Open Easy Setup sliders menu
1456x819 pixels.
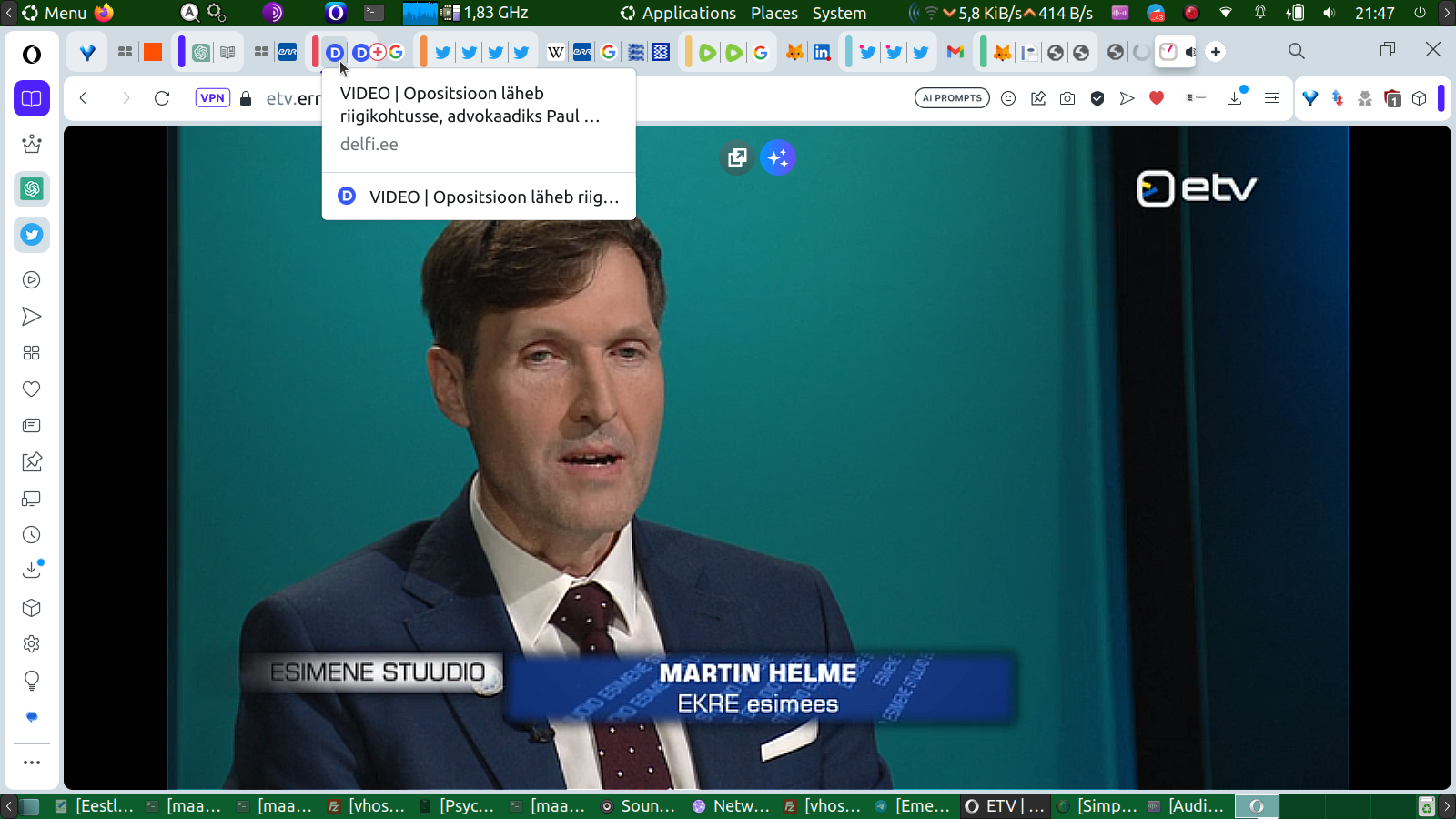coord(1272,98)
